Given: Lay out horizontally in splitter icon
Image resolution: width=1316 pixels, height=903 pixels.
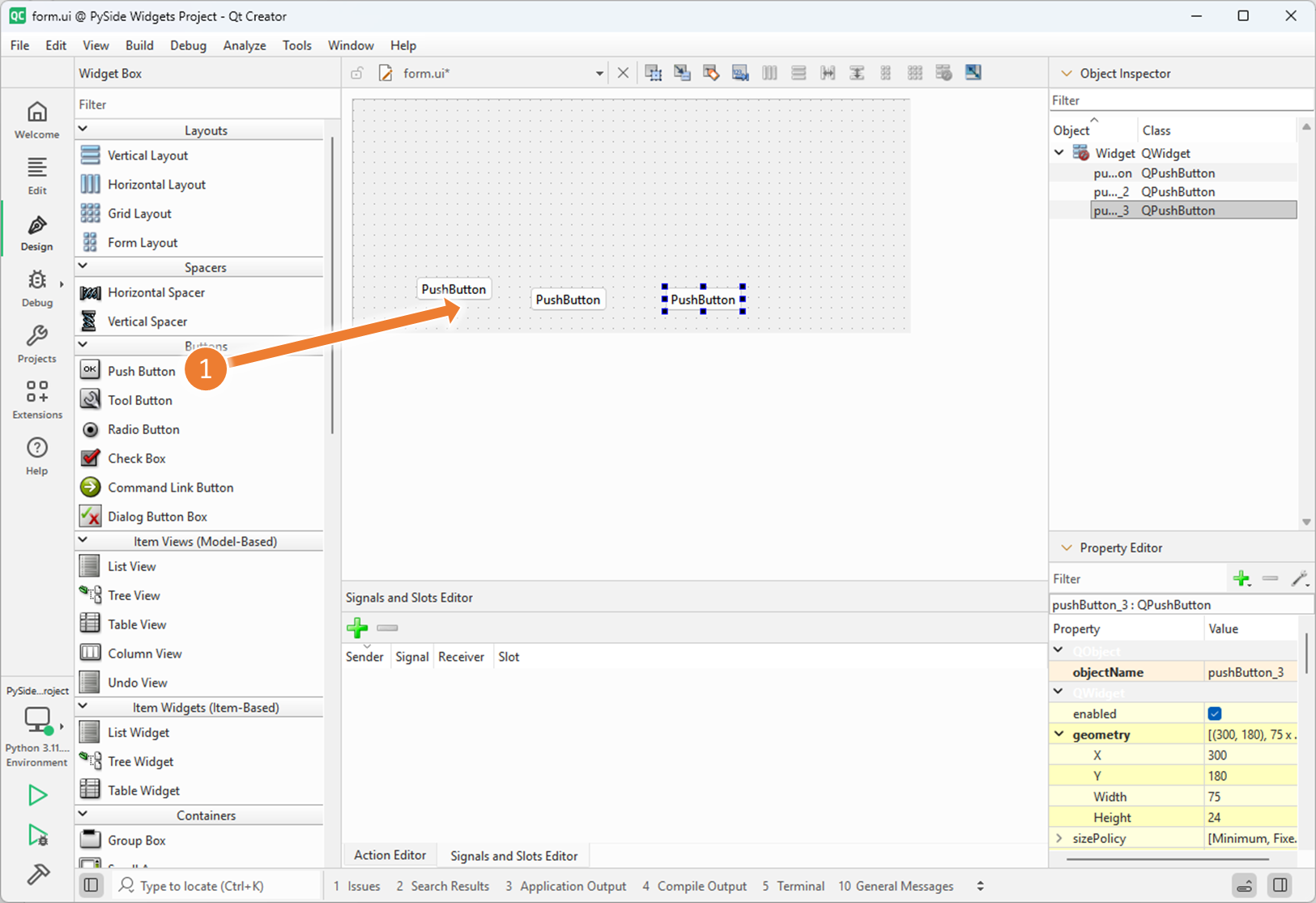Looking at the screenshot, I should [828, 73].
